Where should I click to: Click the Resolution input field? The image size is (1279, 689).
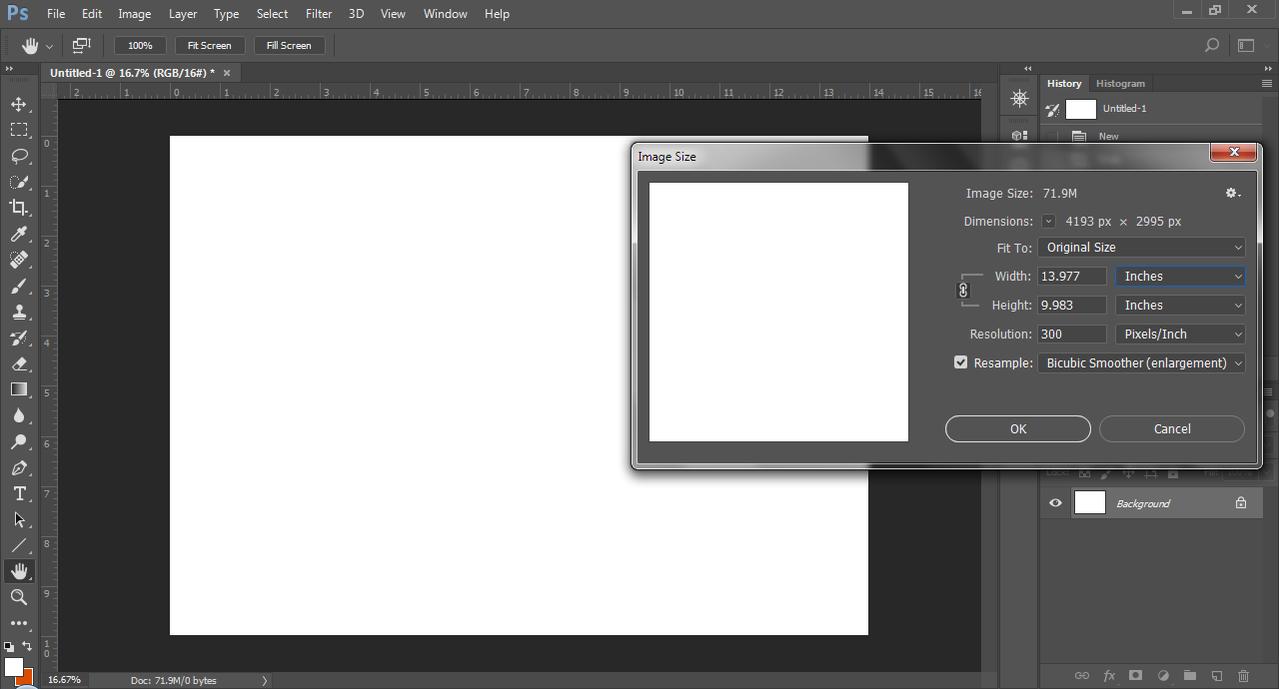pos(1072,334)
